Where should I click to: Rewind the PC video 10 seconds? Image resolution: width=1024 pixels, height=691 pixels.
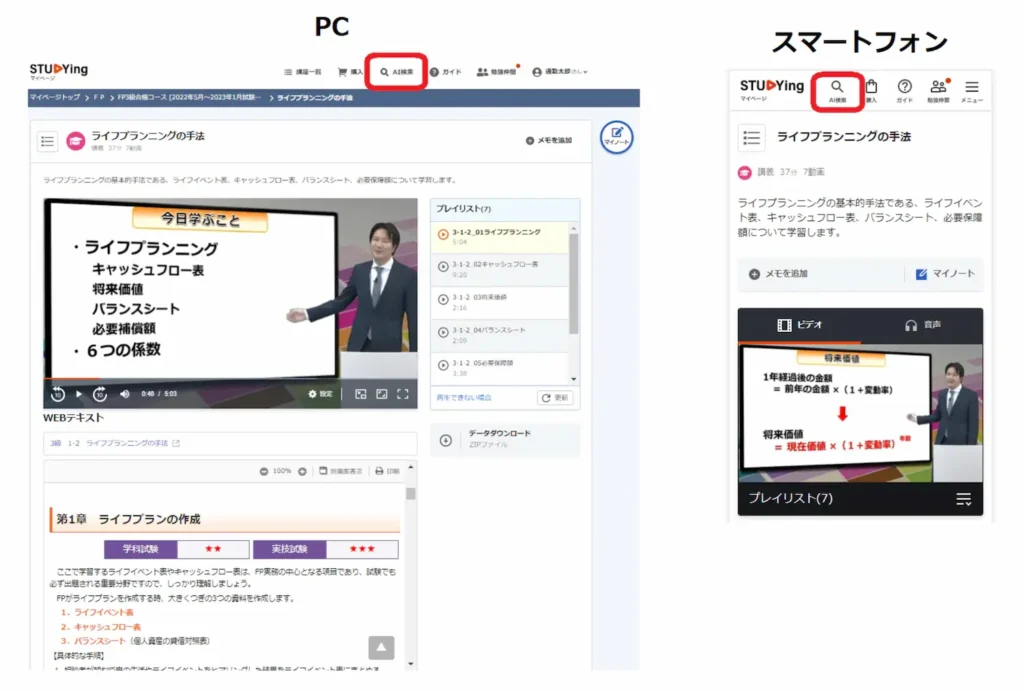(58, 394)
